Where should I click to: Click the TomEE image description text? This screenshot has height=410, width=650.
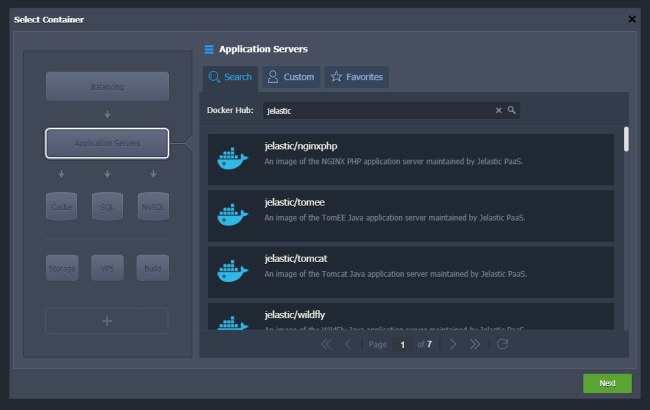[395, 218]
